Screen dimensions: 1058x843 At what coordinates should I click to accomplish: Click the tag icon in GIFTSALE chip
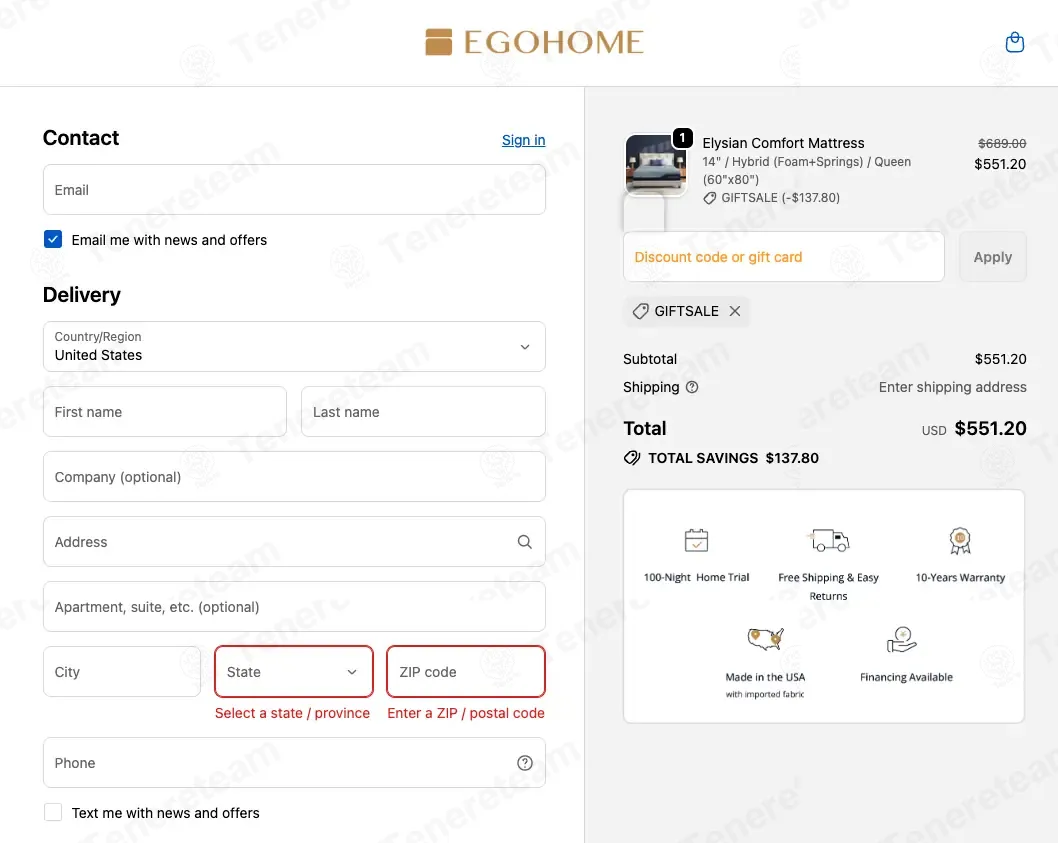pyautogui.click(x=640, y=311)
